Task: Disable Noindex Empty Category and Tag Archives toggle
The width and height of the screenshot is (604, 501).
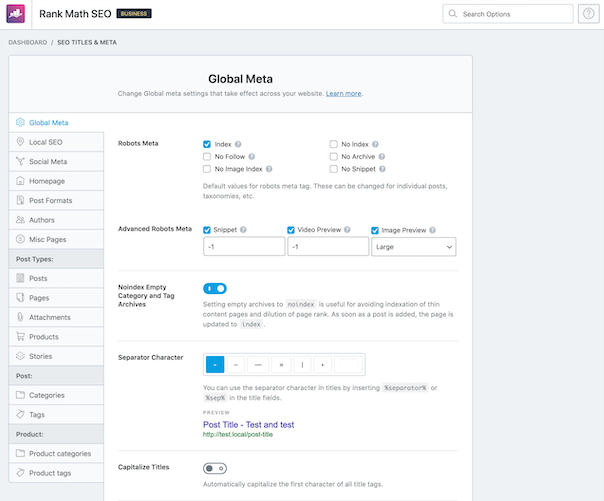Action: [215, 289]
